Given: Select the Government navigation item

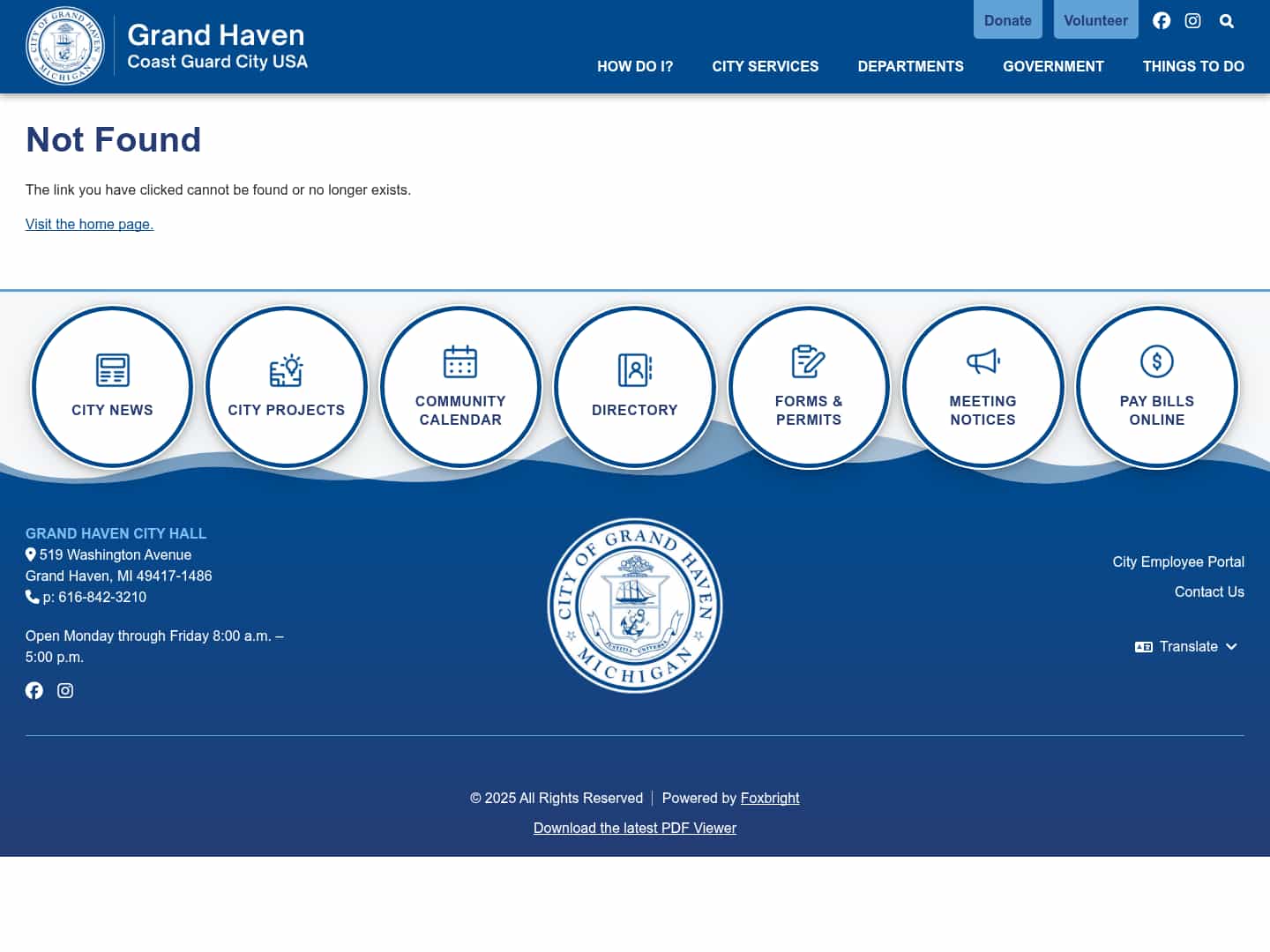Looking at the screenshot, I should [x=1053, y=66].
